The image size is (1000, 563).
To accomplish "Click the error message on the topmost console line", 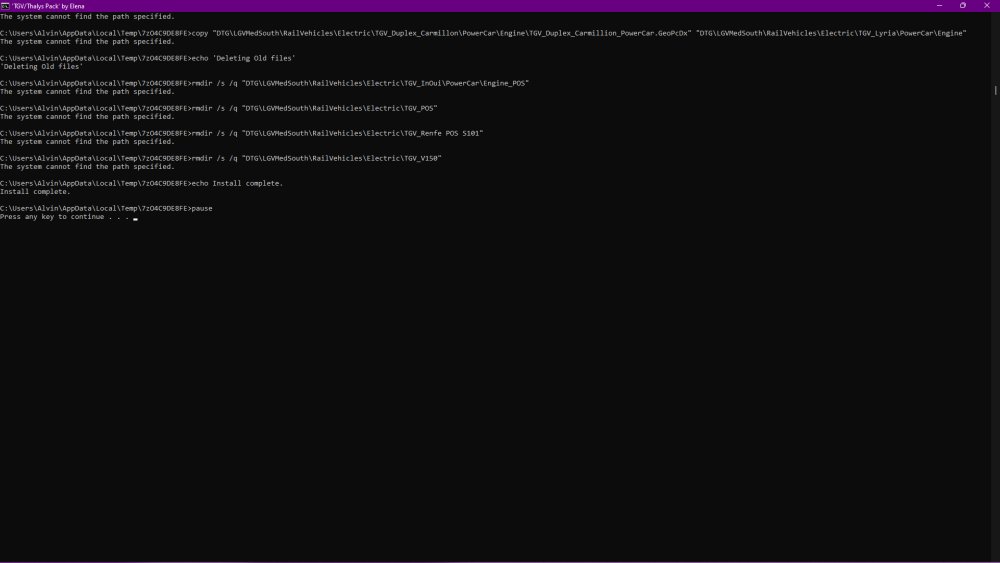I will [x=86, y=17].
